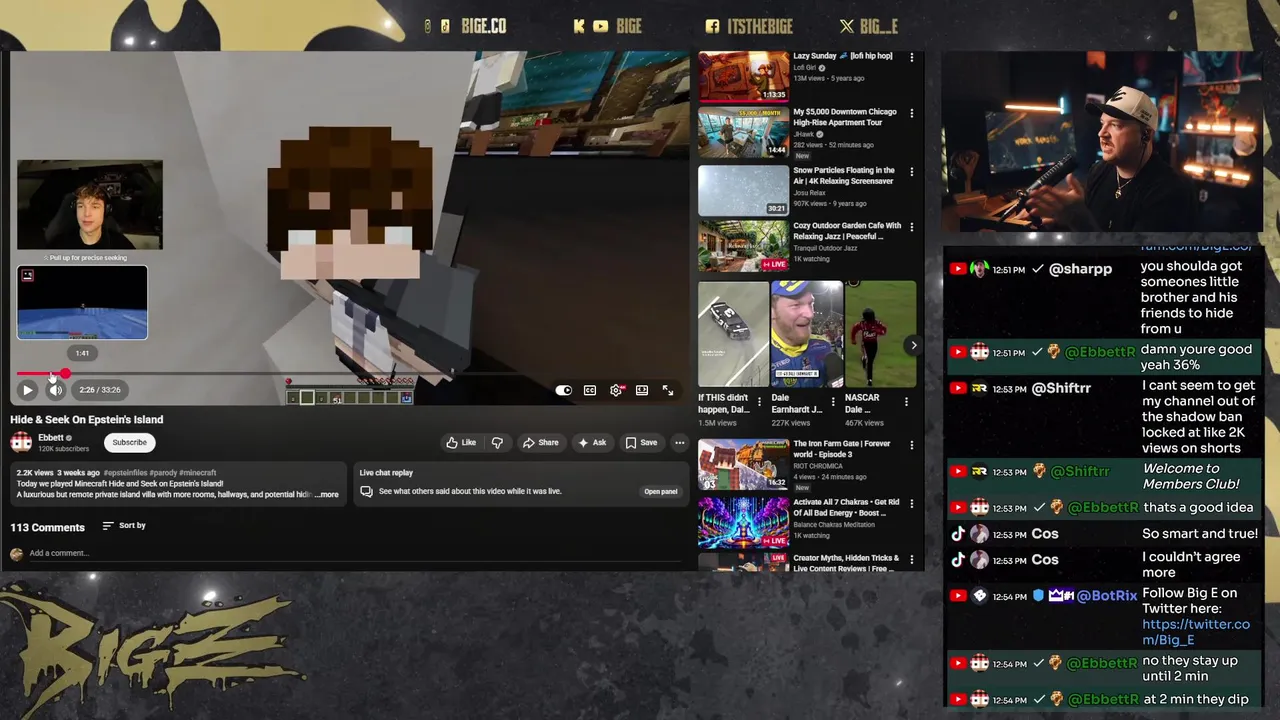Click the X icon next to BIG_E

(x=847, y=26)
